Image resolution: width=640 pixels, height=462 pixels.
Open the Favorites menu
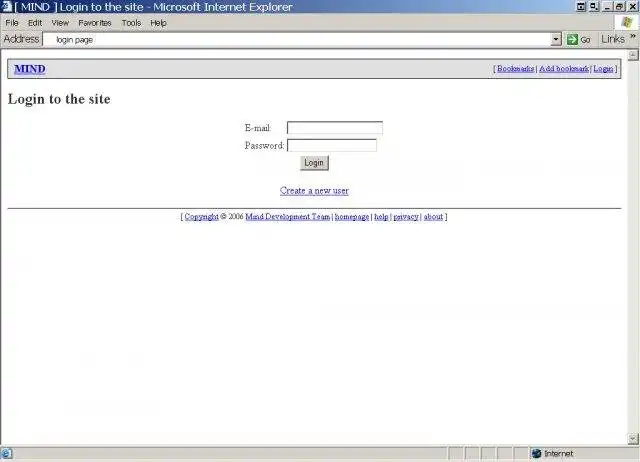95,23
